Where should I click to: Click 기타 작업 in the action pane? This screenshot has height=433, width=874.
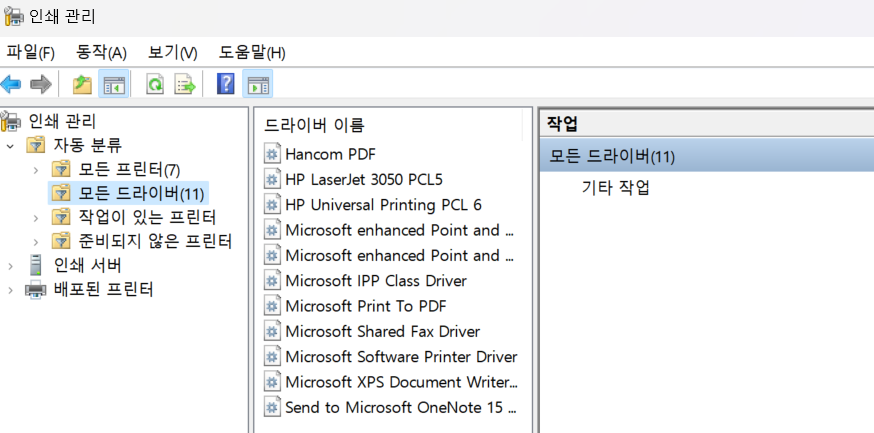click(615, 188)
